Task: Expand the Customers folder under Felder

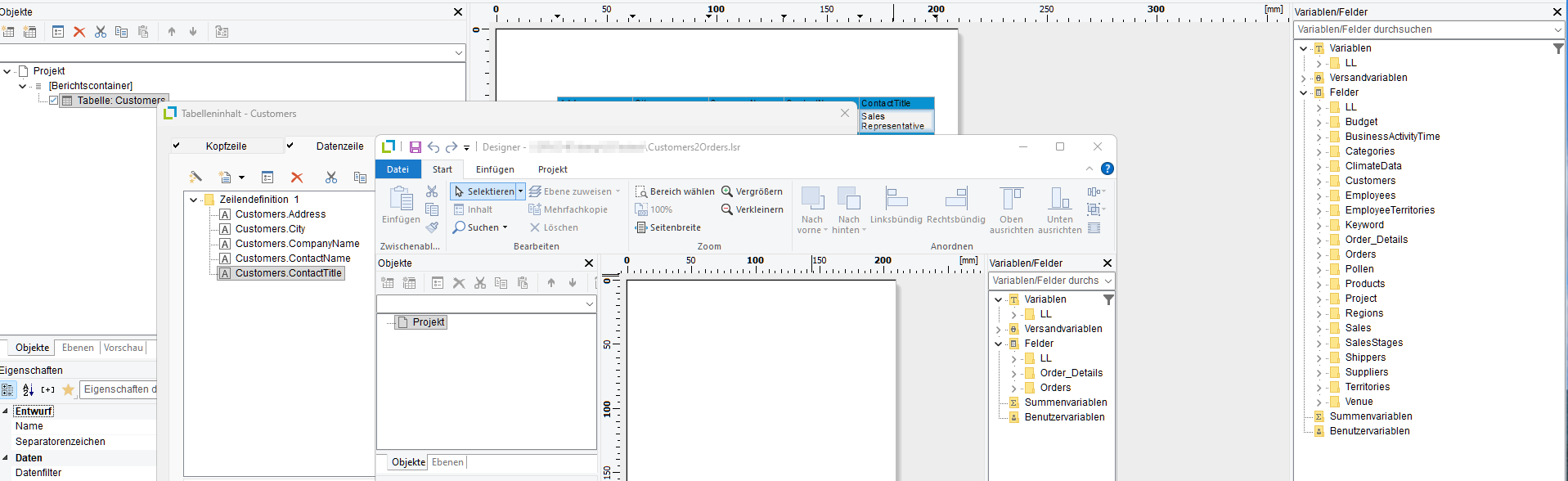Action: click(x=1319, y=182)
